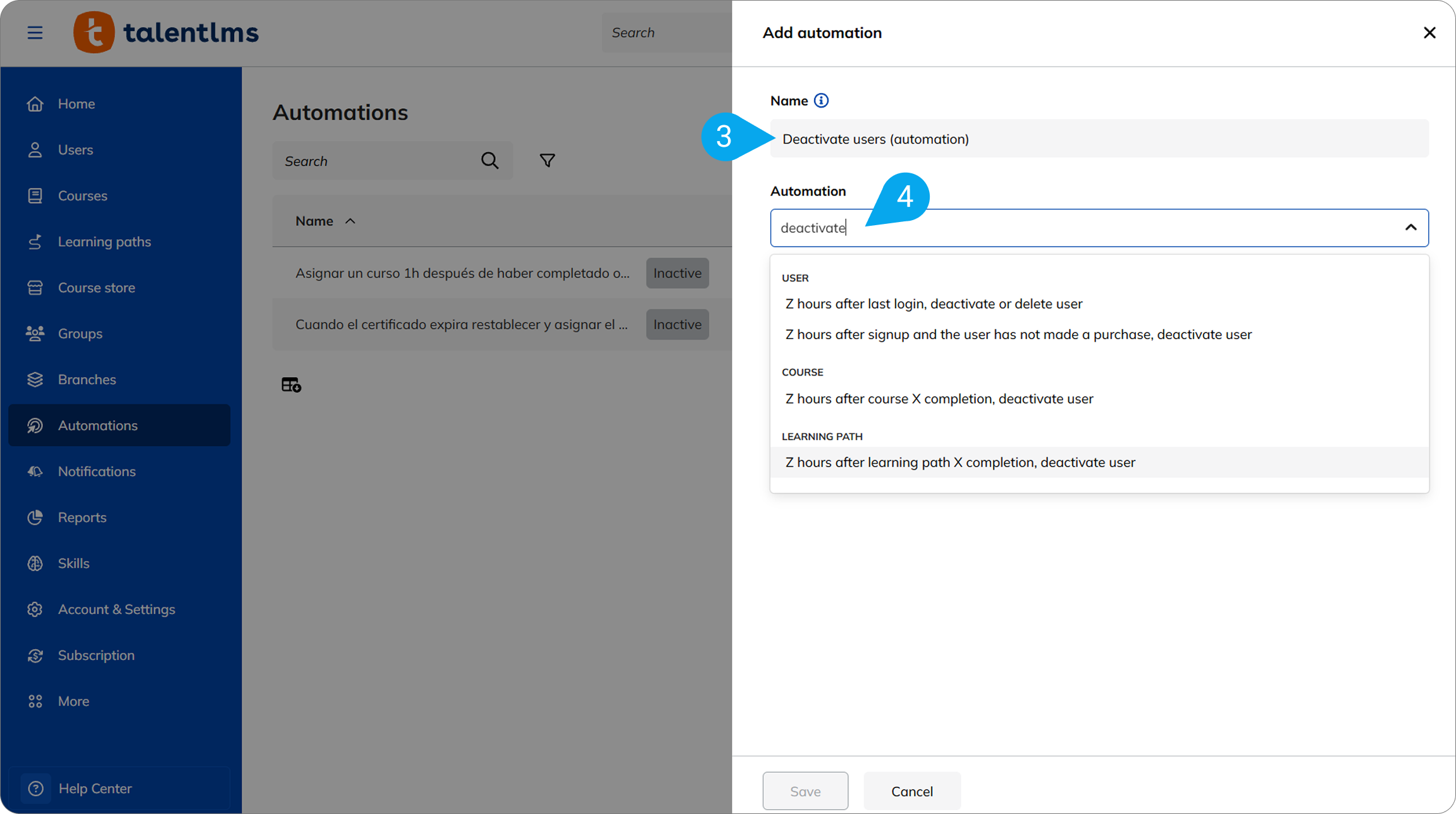Screen dimensions: 1456x814
Task: Open Users in sidebar menu
Action: coord(120,150)
